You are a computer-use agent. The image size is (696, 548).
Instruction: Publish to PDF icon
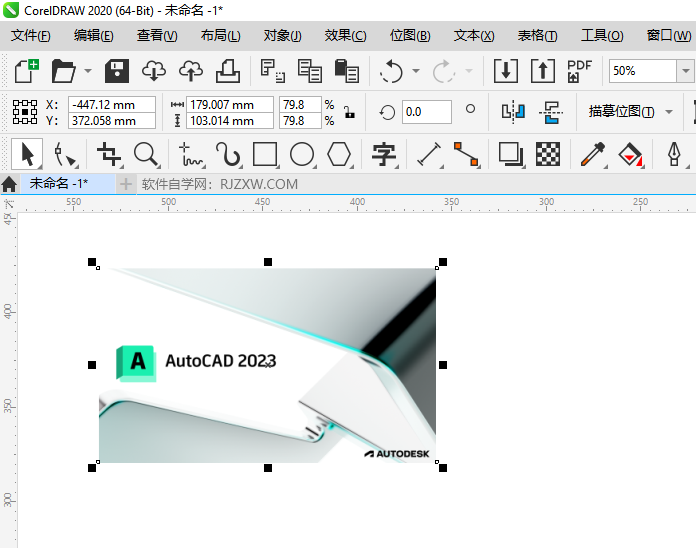[579, 71]
